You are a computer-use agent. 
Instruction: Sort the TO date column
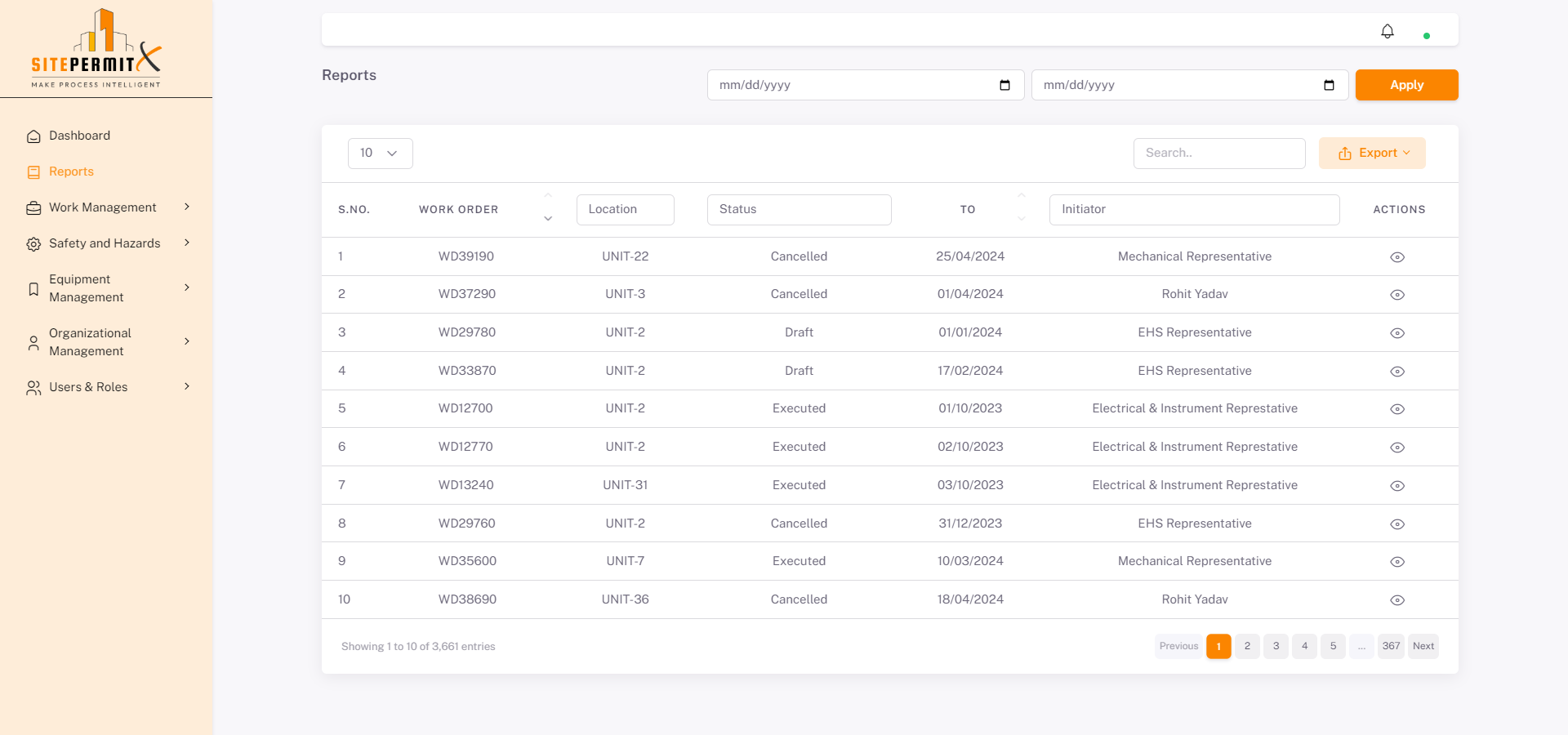click(1021, 209)
